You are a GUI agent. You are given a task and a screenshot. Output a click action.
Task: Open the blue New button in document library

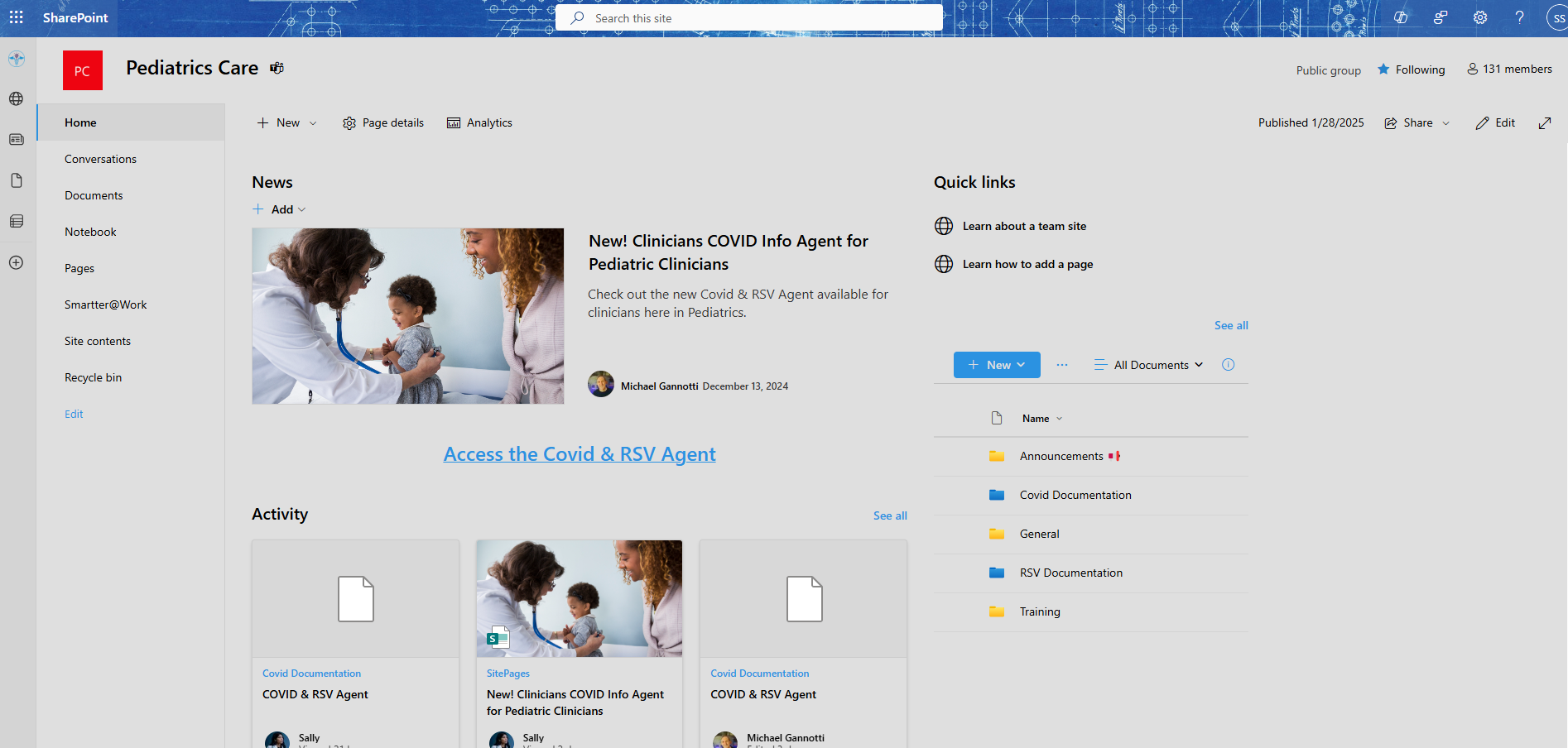click(x=997, y=365)
